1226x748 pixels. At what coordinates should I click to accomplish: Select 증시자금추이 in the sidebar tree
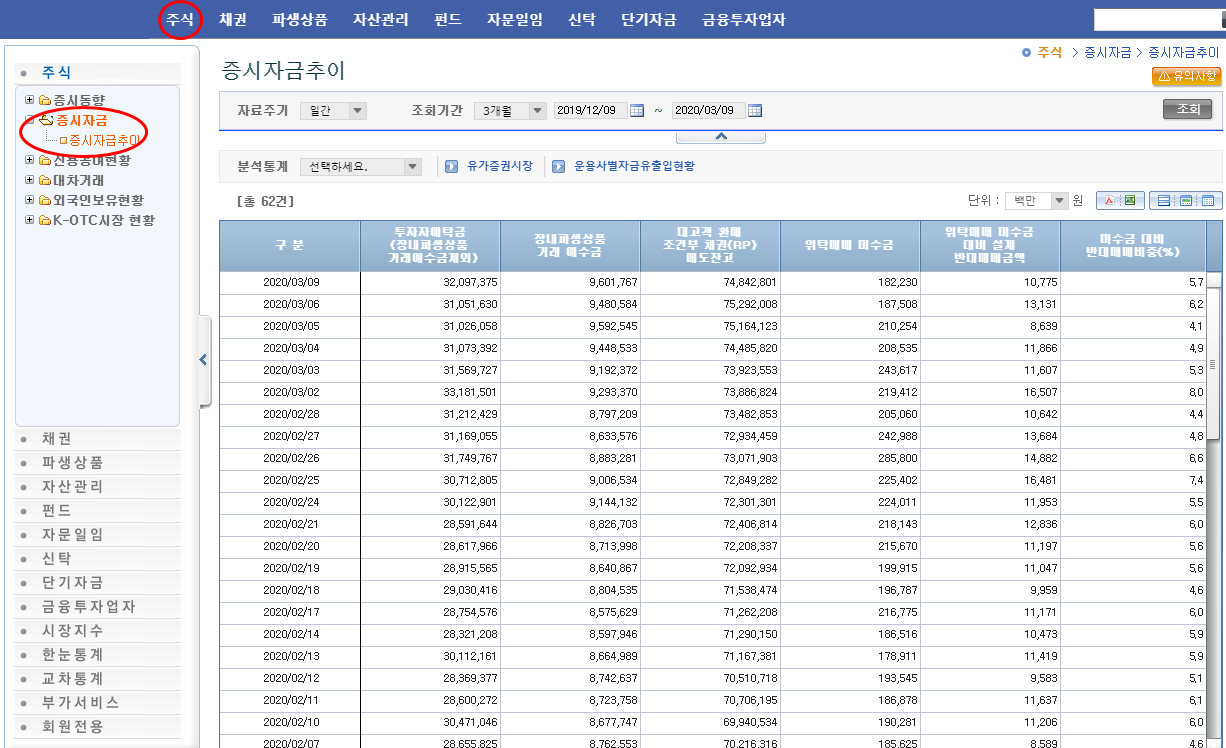pyautogui.click(x=104, y=140)
